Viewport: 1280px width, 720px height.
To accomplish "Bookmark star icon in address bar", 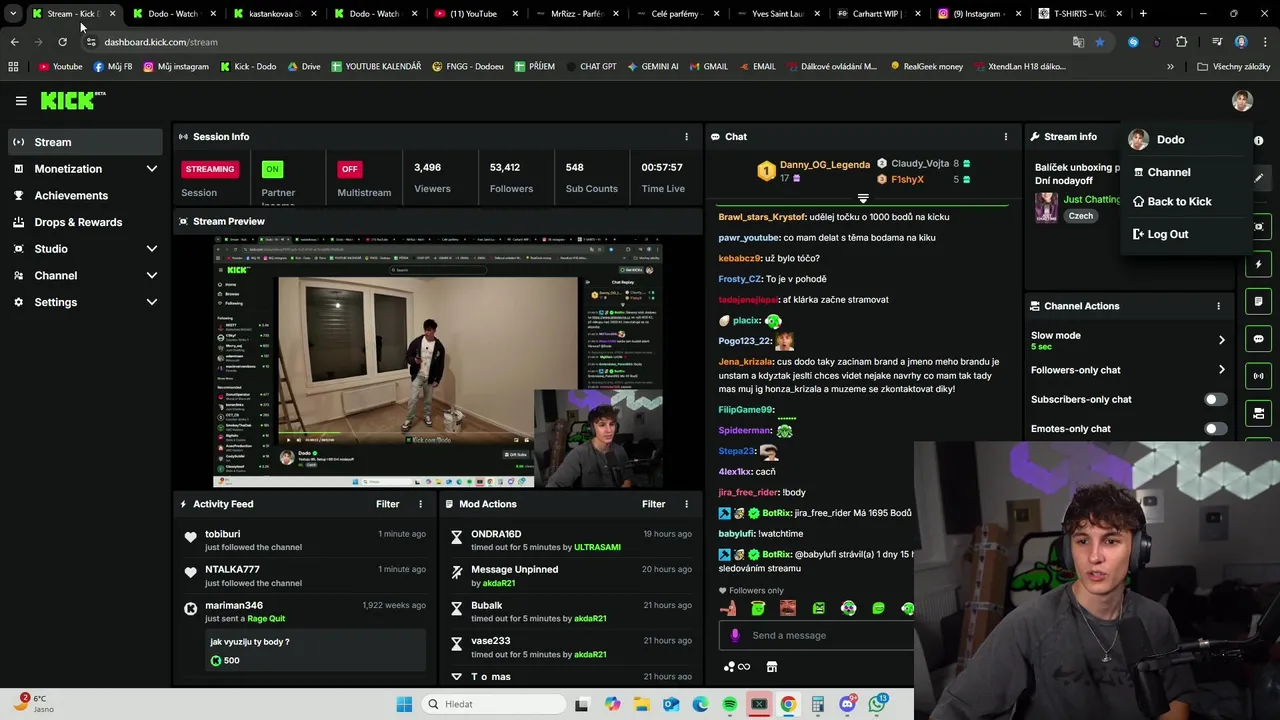I will pos(1100,42).
